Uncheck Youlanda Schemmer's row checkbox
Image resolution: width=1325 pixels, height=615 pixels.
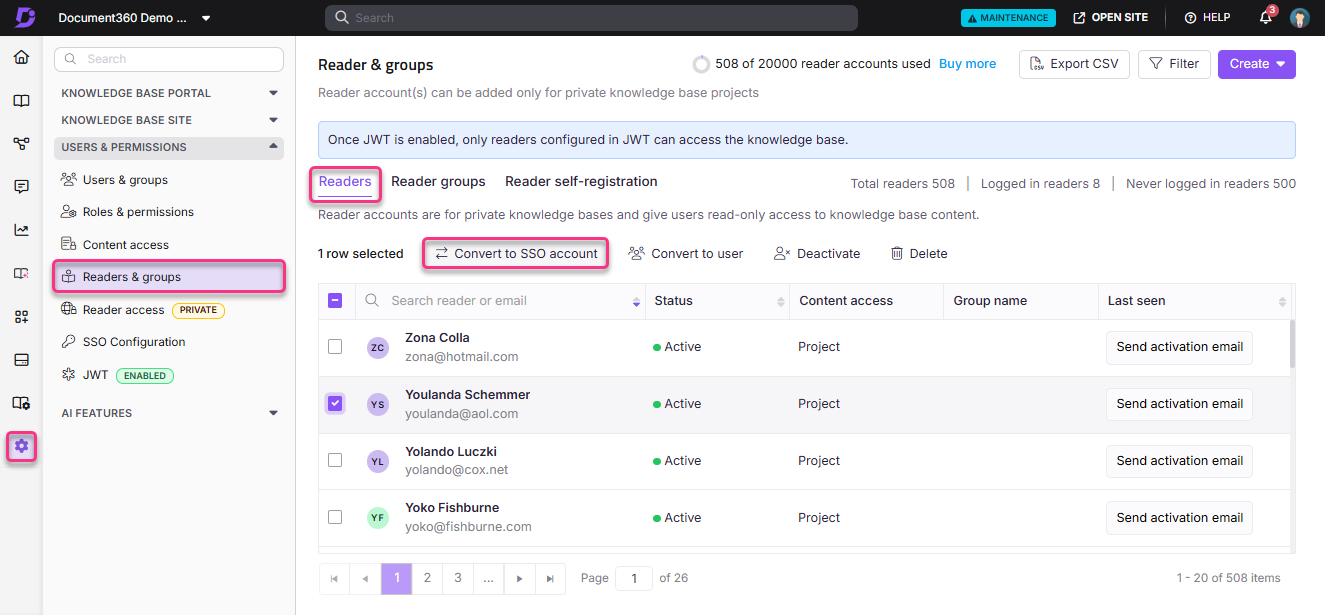click(x=335, y=403)
